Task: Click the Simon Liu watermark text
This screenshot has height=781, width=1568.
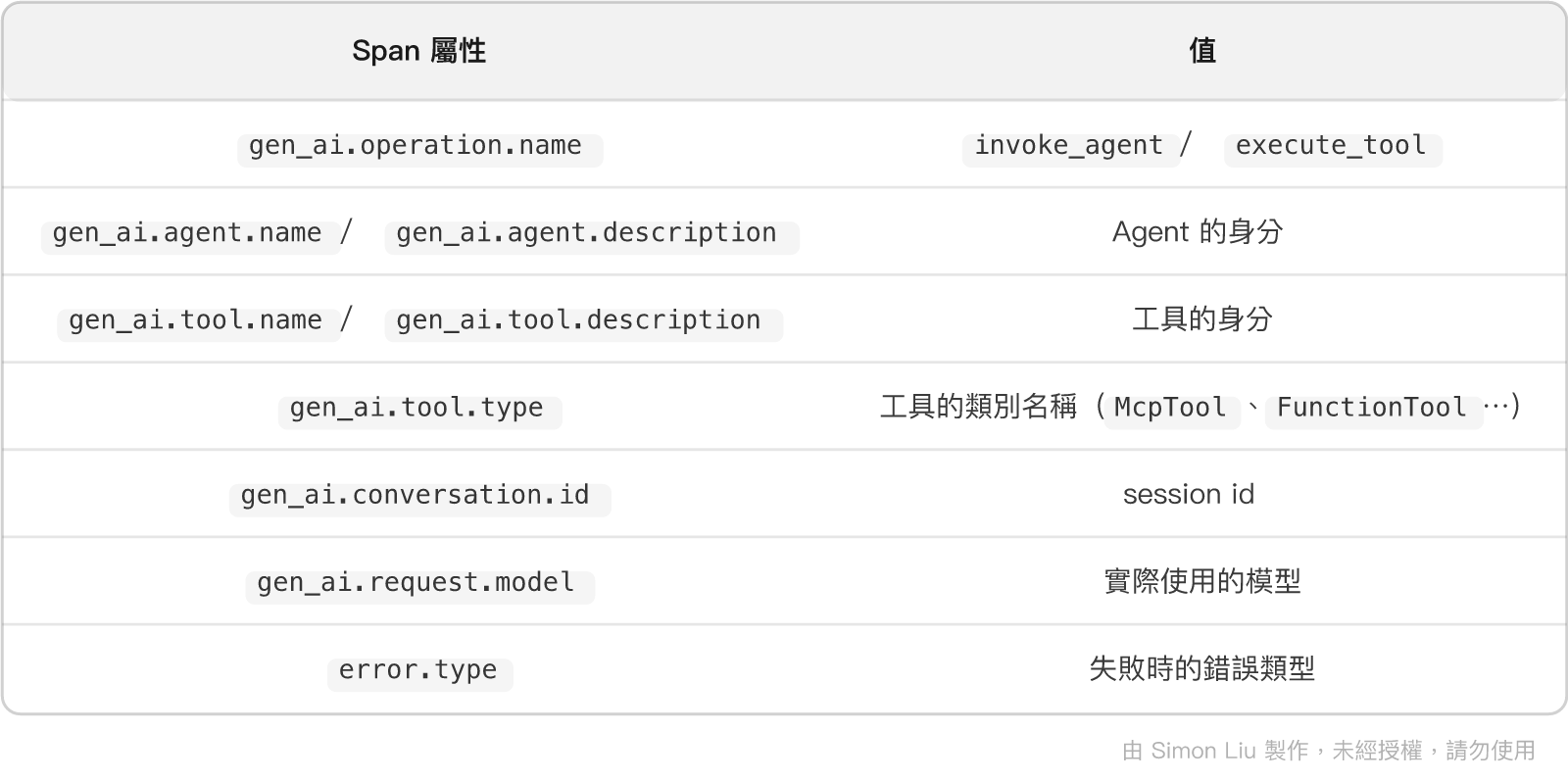Action: pos(1202,751)
